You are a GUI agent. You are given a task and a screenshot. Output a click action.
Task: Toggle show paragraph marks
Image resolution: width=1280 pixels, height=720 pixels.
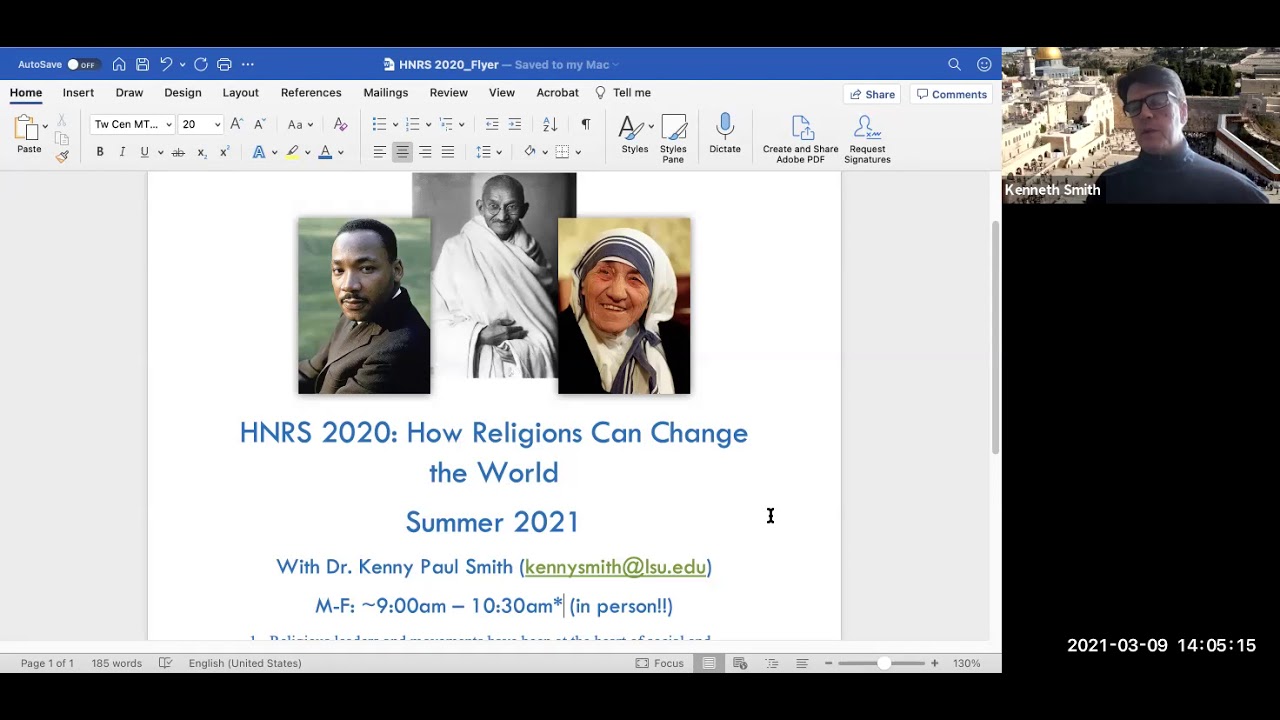(585, 124)
